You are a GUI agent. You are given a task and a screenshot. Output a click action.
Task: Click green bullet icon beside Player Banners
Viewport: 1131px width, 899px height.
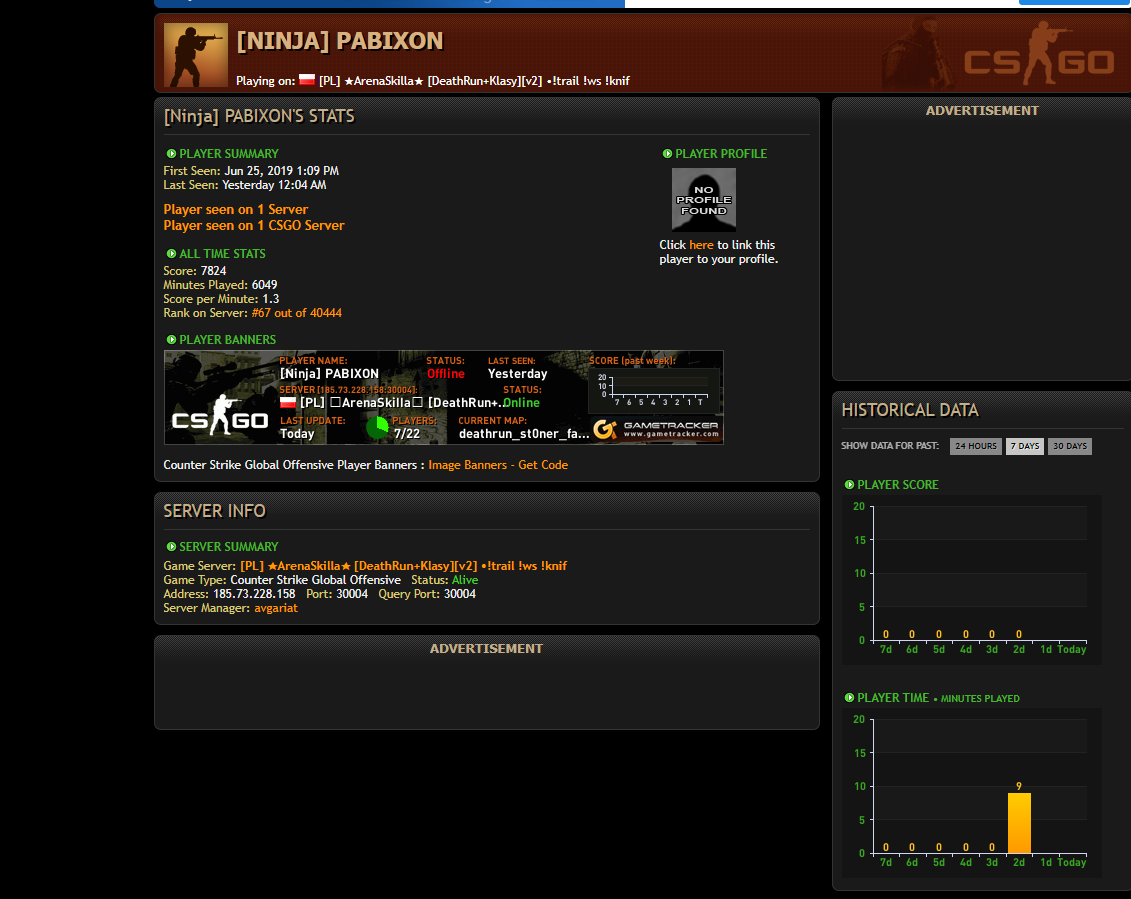(172, 340)
